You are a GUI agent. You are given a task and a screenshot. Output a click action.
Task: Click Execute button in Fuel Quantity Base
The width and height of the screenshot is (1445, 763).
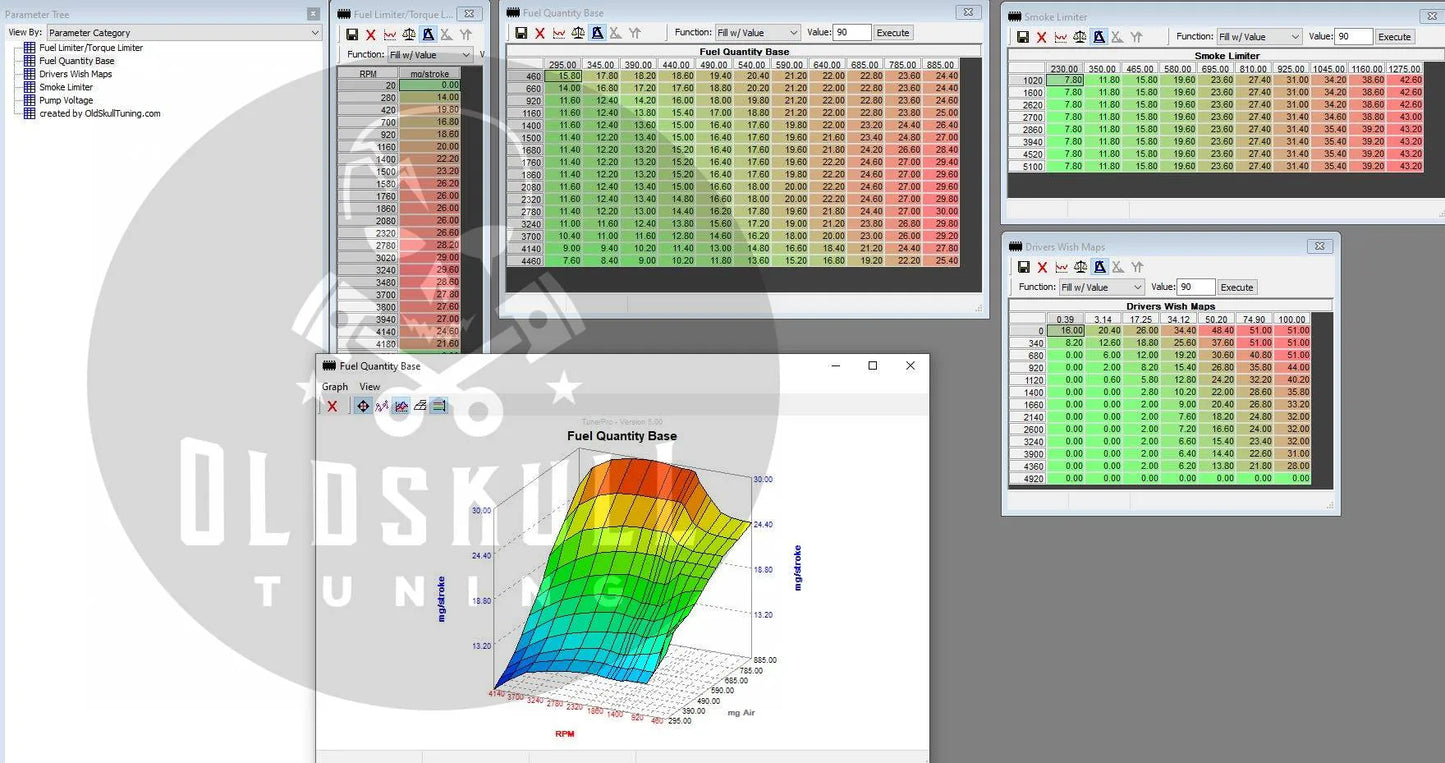[893, 33]
